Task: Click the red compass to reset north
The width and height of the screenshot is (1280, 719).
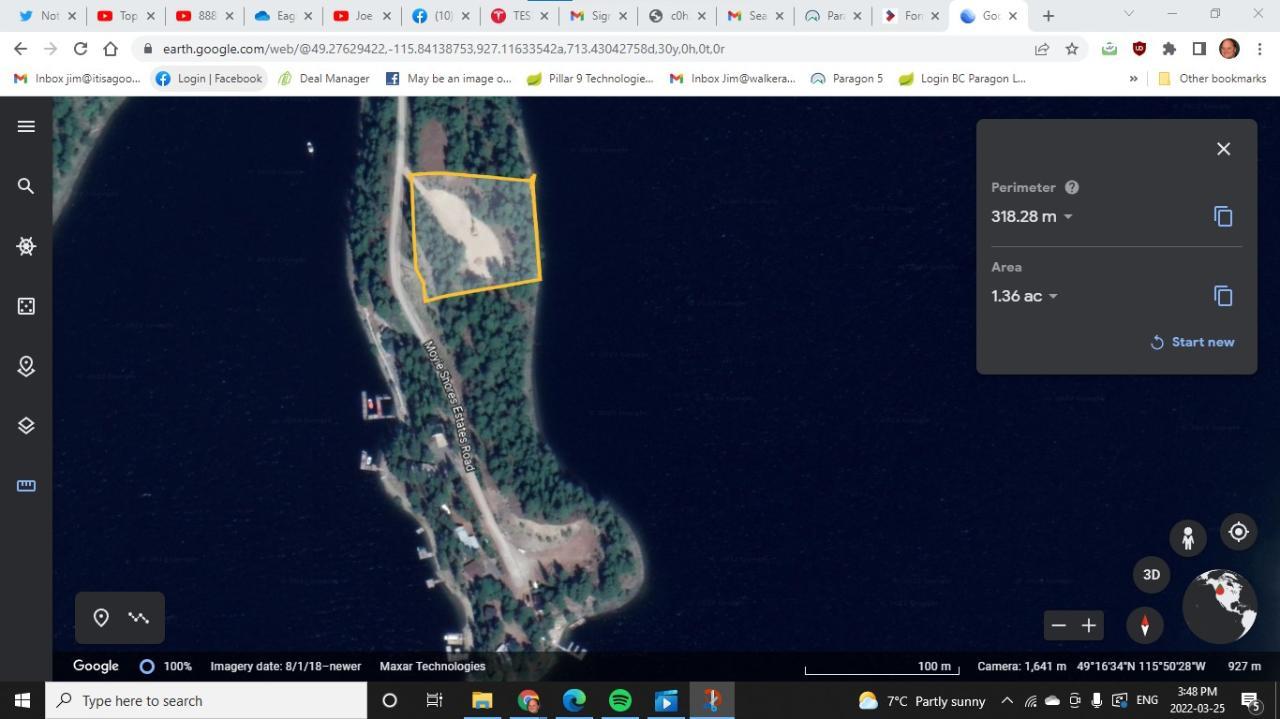Action: (1145, 625)
